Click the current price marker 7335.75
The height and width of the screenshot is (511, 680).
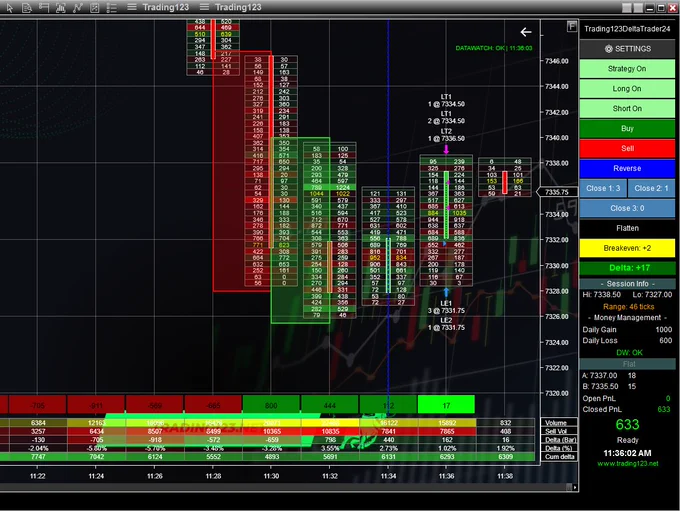click(557, 192)
